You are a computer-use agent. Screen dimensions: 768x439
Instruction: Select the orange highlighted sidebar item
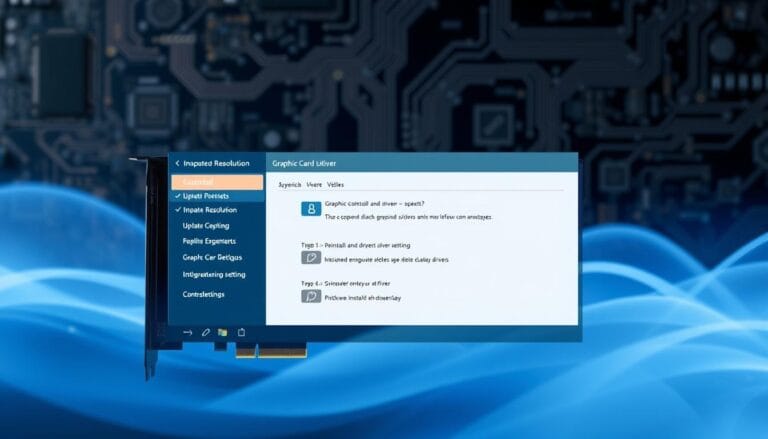click(x=217, y=182)
